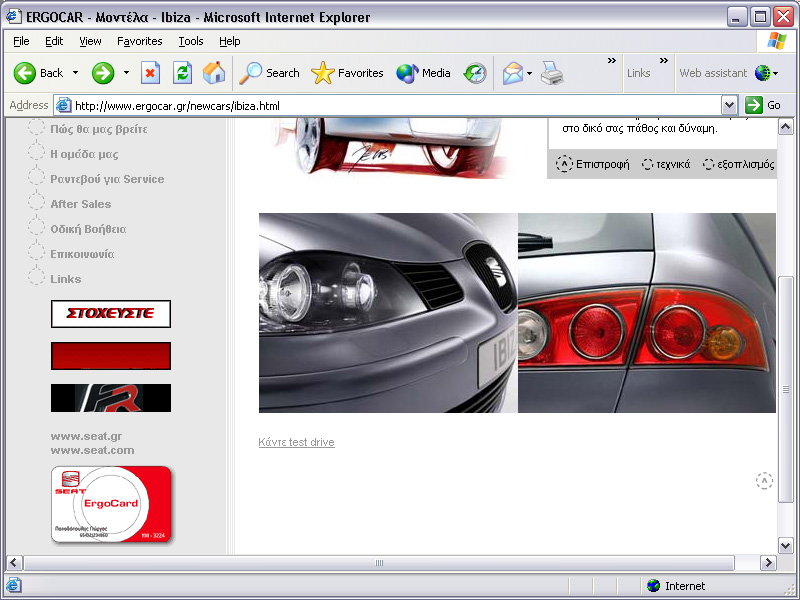800x600 pixels.
Task: Click the Ibiza tail light photo
Action: click(x=647, y=313)
